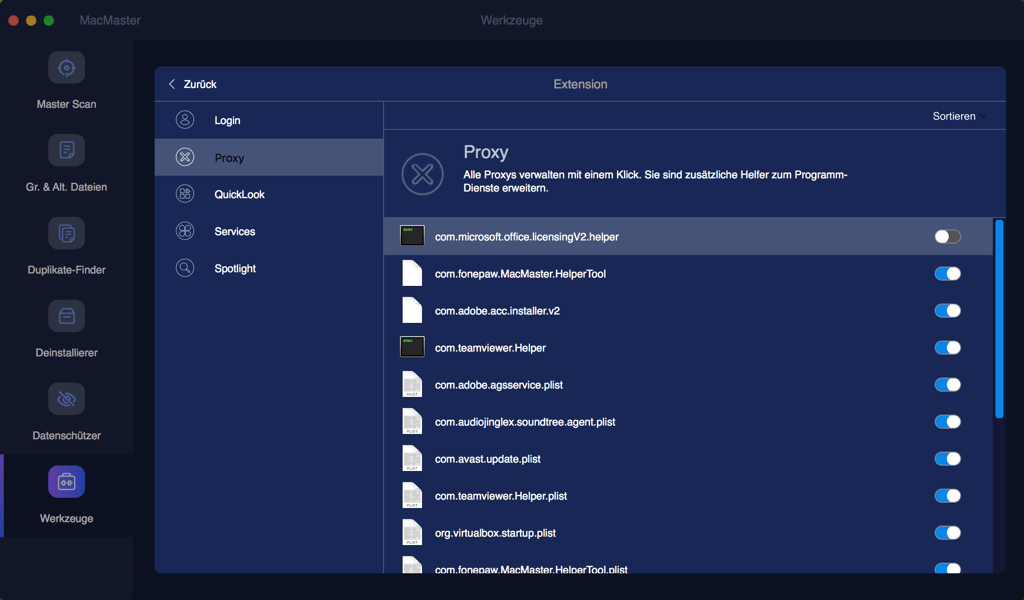Image resolution: width=1024 pixels, height=600 pixels.
Task: Click terminal icon of com.teamviewer.Helper
Action: point(412,347)
